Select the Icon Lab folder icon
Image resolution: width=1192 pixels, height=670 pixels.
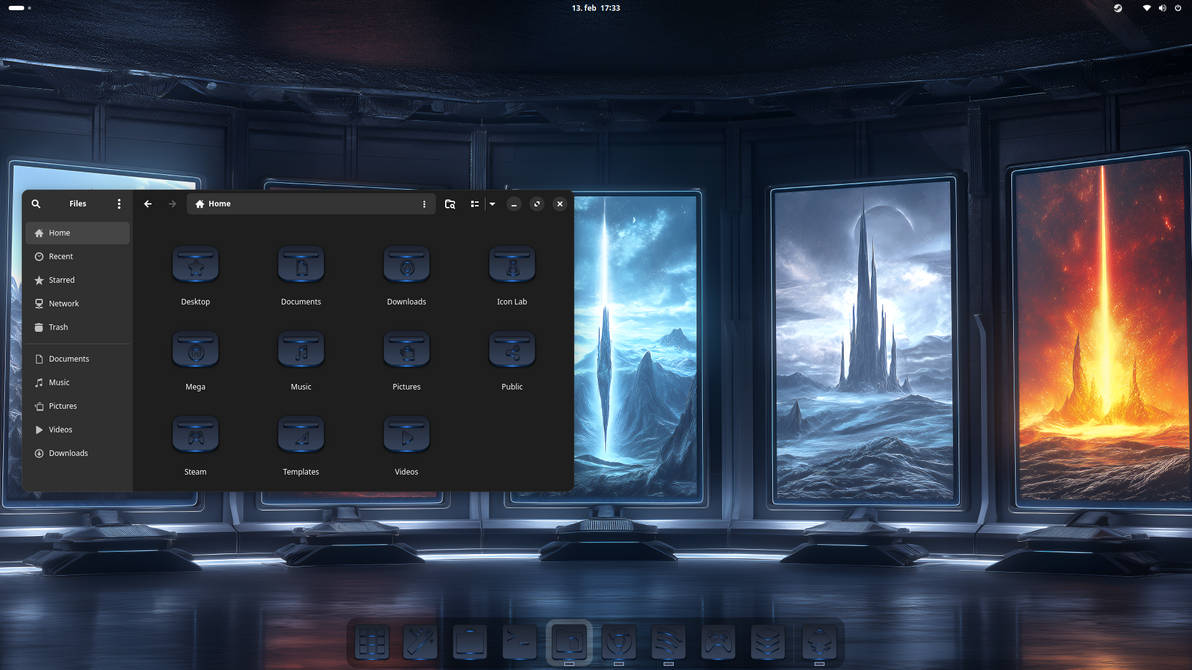pyautogui.click(x=512, y=265)
